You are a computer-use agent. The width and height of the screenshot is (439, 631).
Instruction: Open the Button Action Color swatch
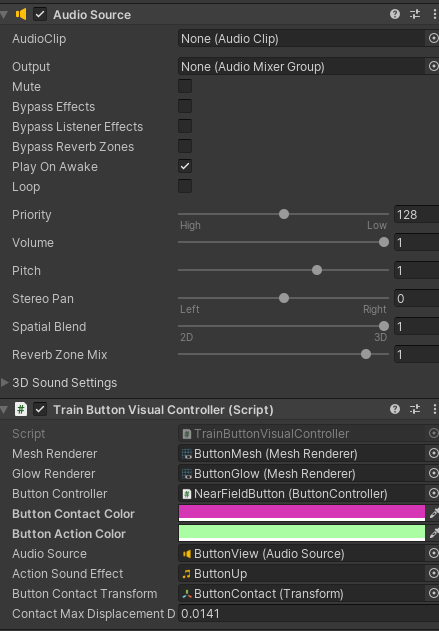click(302, 534)
